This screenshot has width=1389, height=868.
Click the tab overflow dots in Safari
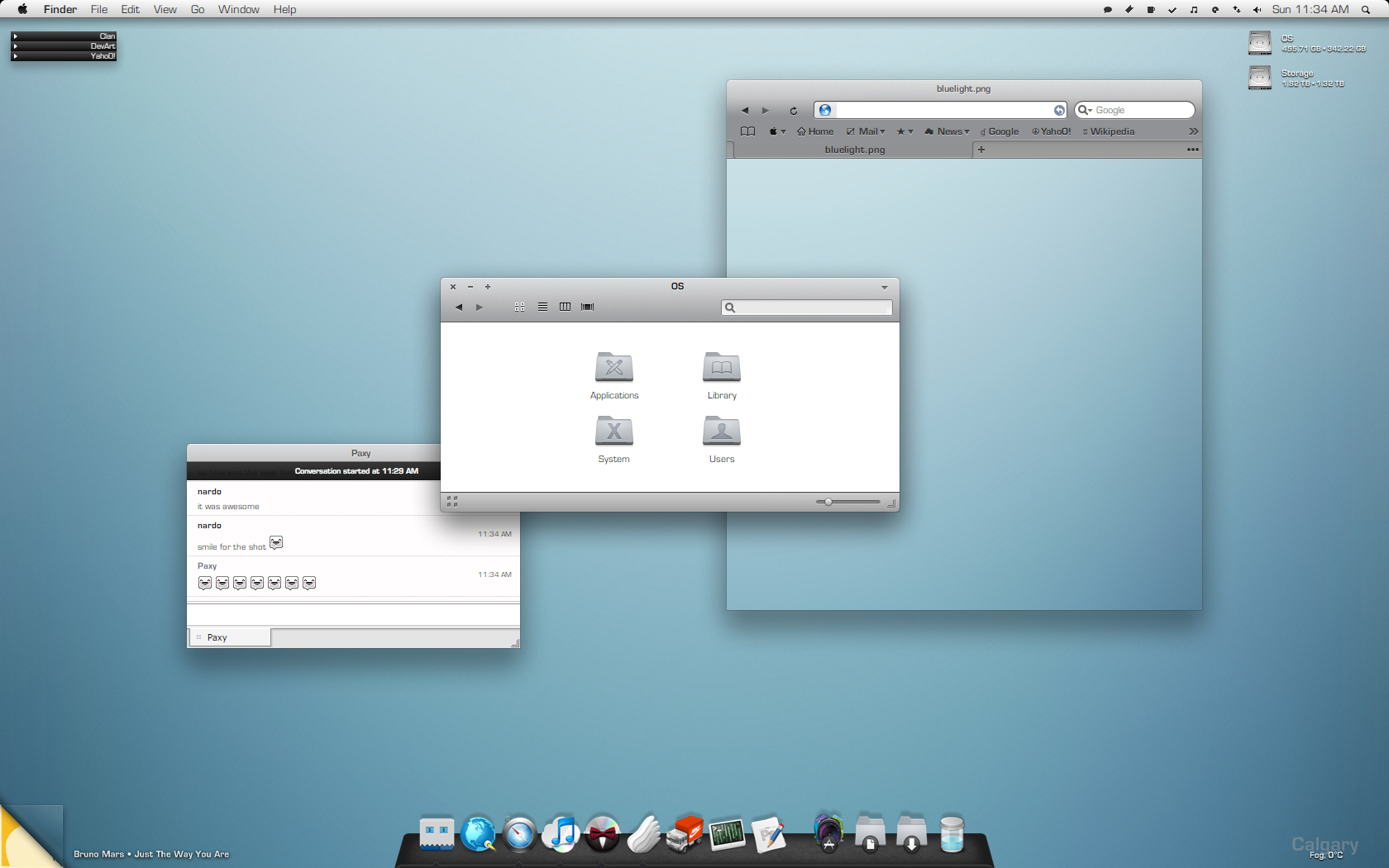tap(1193, 150)
